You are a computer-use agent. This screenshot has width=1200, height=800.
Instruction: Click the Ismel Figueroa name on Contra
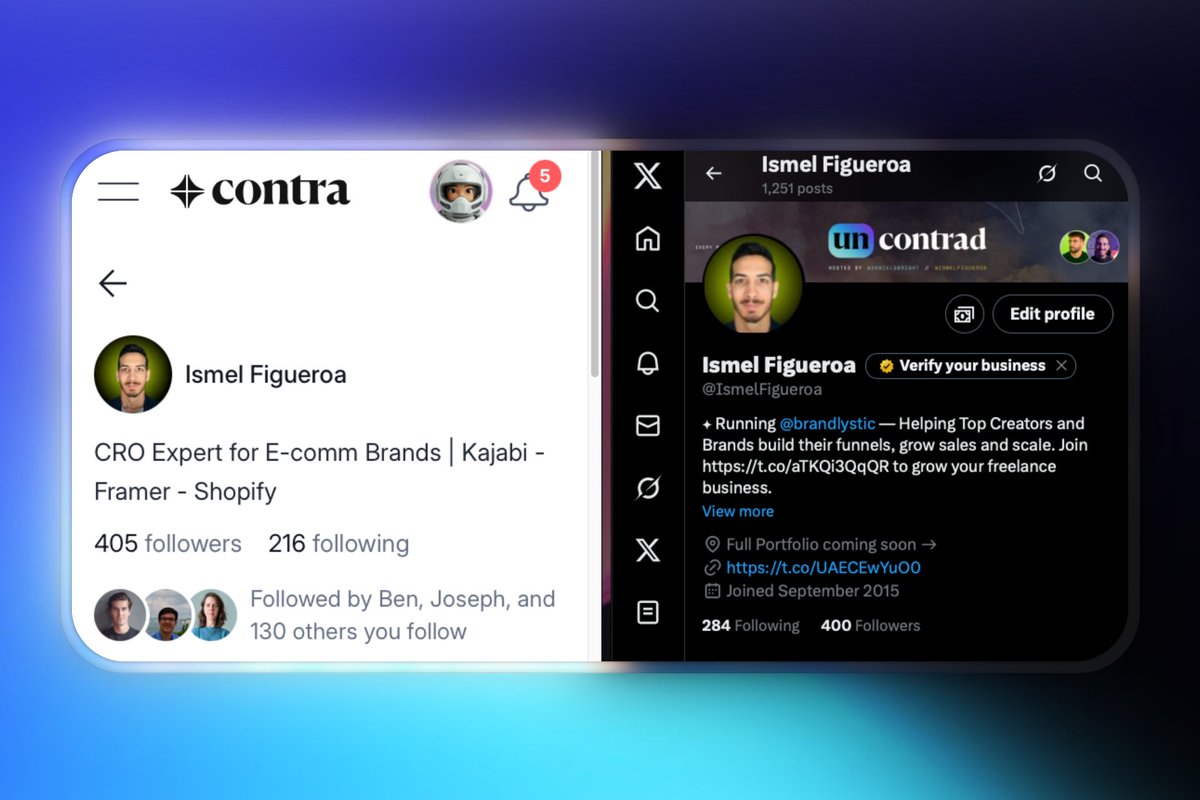266,375
